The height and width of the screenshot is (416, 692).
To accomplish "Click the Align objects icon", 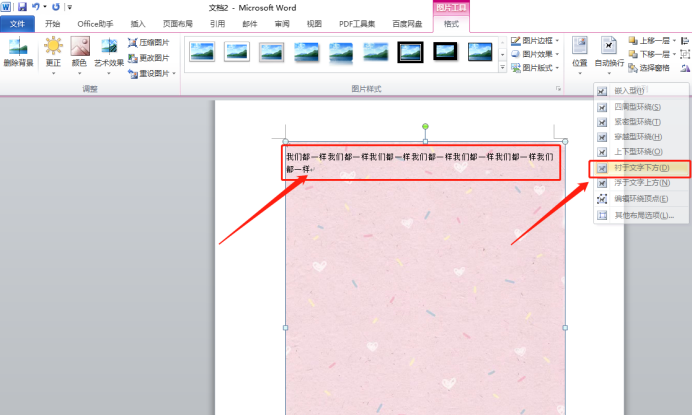I will click(x=685, y=41).
